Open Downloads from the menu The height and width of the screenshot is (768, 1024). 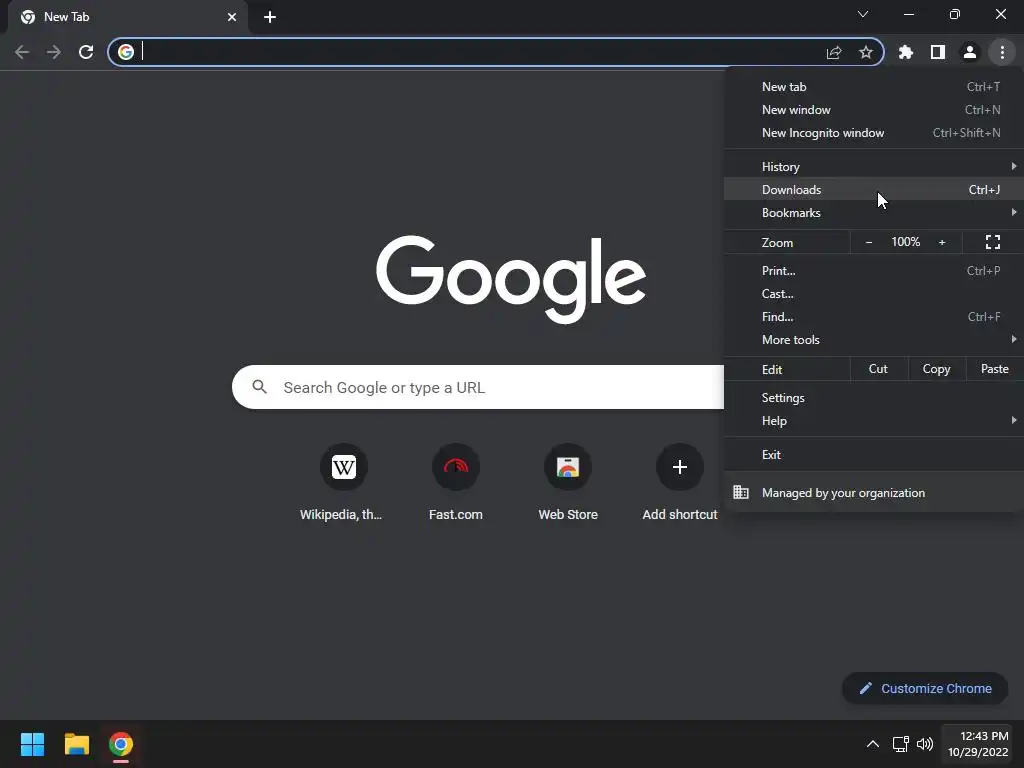874,189
